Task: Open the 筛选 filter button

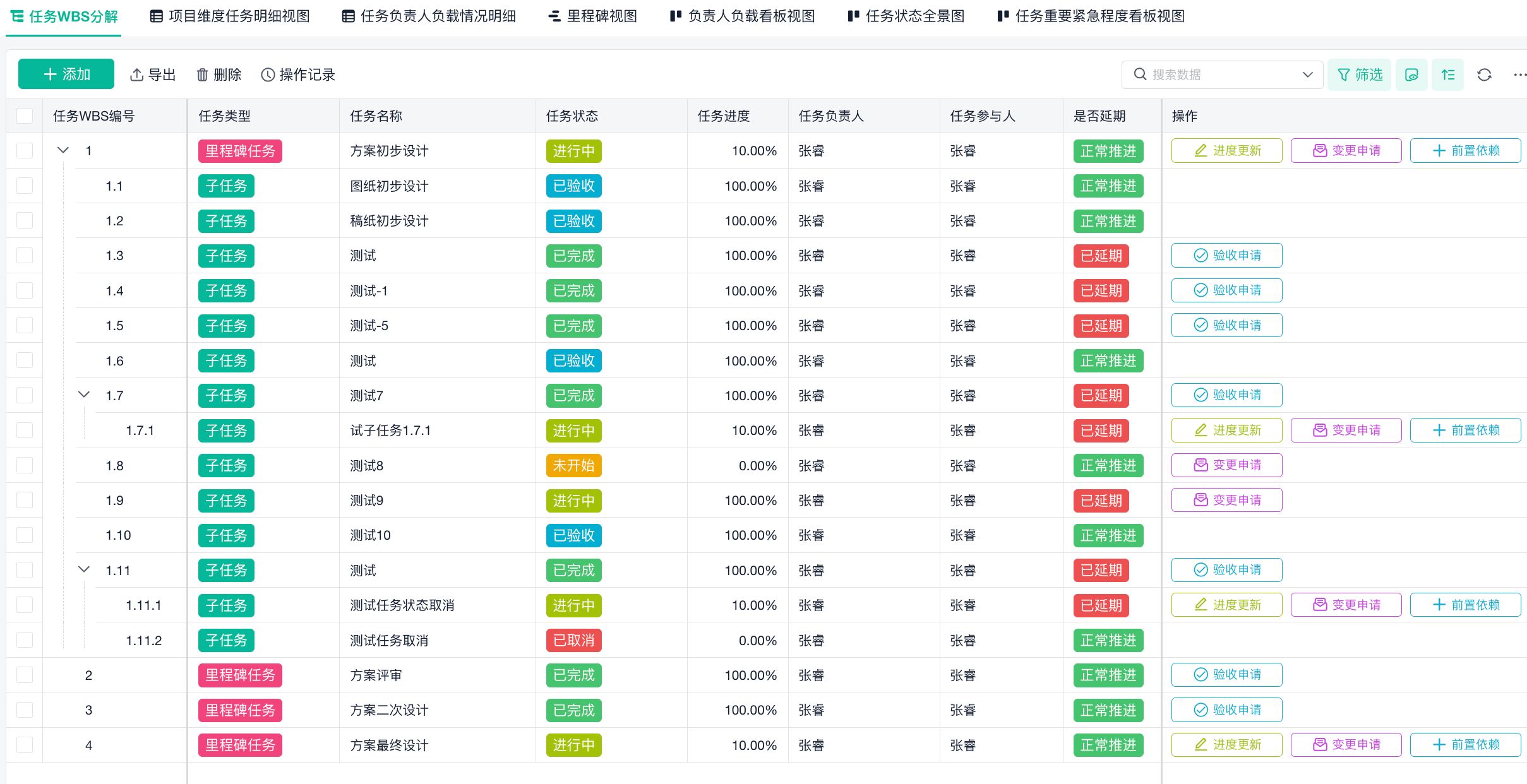Action: pos(1360,74)
